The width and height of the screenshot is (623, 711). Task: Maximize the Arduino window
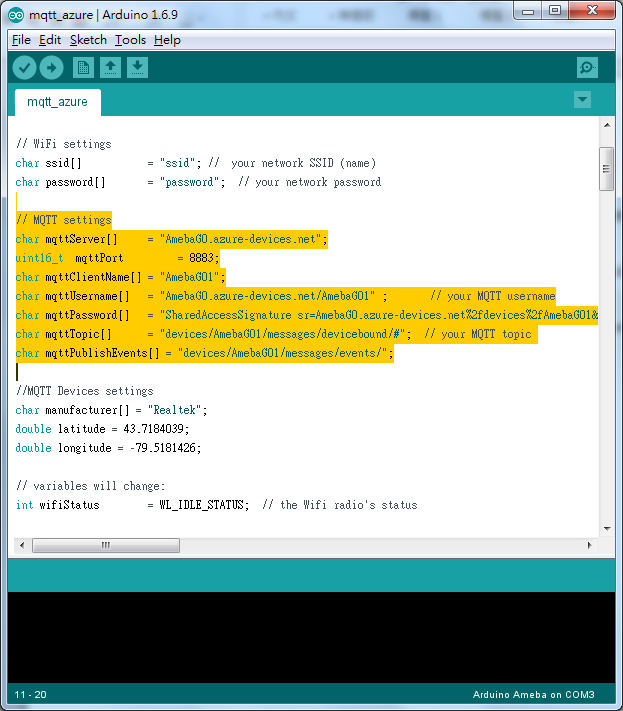pos(555,11)
